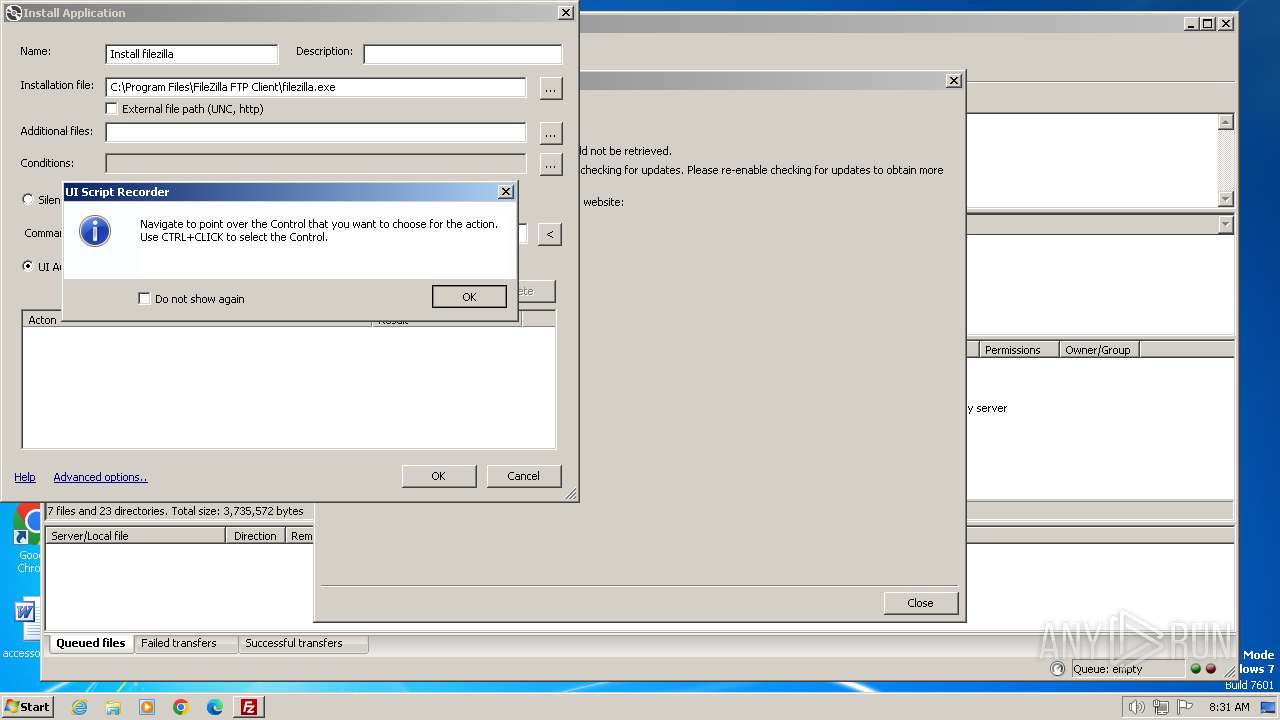Open Windows Explorer from the taskbar
Screen dimensions: 1280x720
[113, 707]
